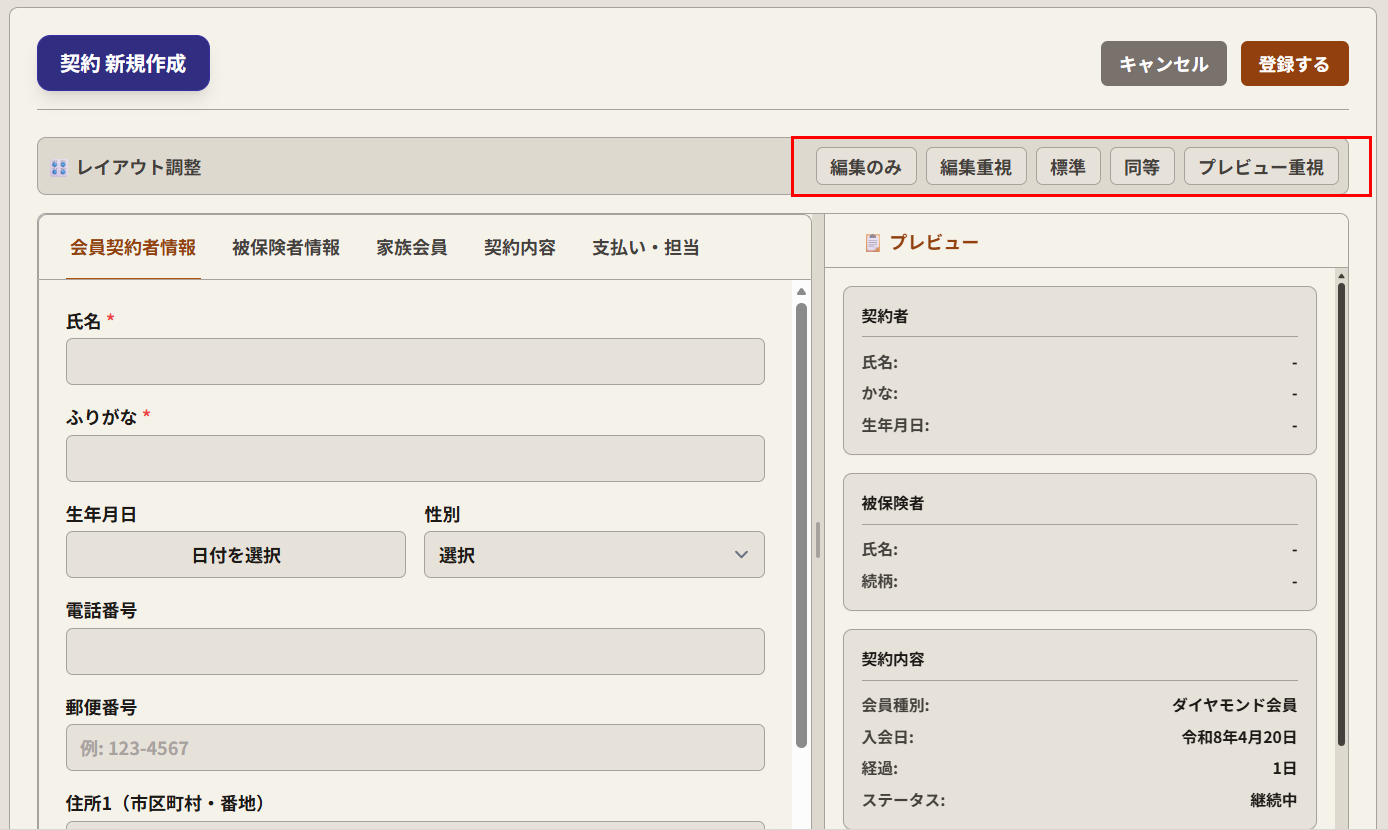The height and width of the screenshot is (830, 1388).
Task: Click the layout adjustment grip icon
Action: pyautogui.click(x=59, y=168)
